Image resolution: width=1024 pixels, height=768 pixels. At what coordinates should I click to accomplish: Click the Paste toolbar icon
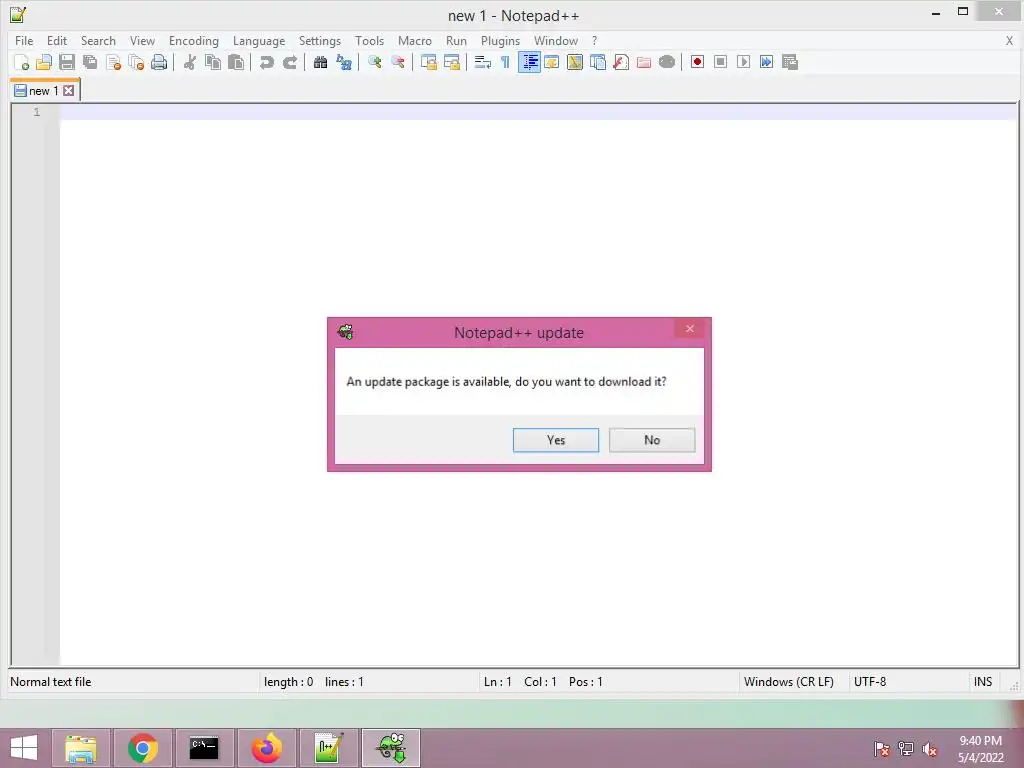pyautogui.click(x=236, y=62)
